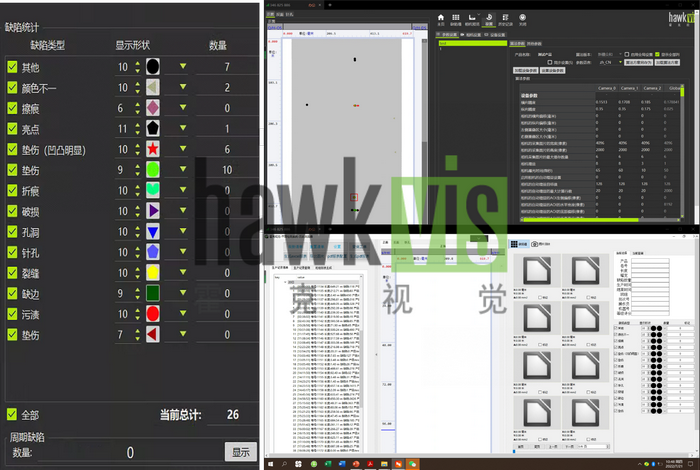Click the red star shape for 垫伤(凹凸明显)
This screenshot has height=470, width=700.
(153, 149)
